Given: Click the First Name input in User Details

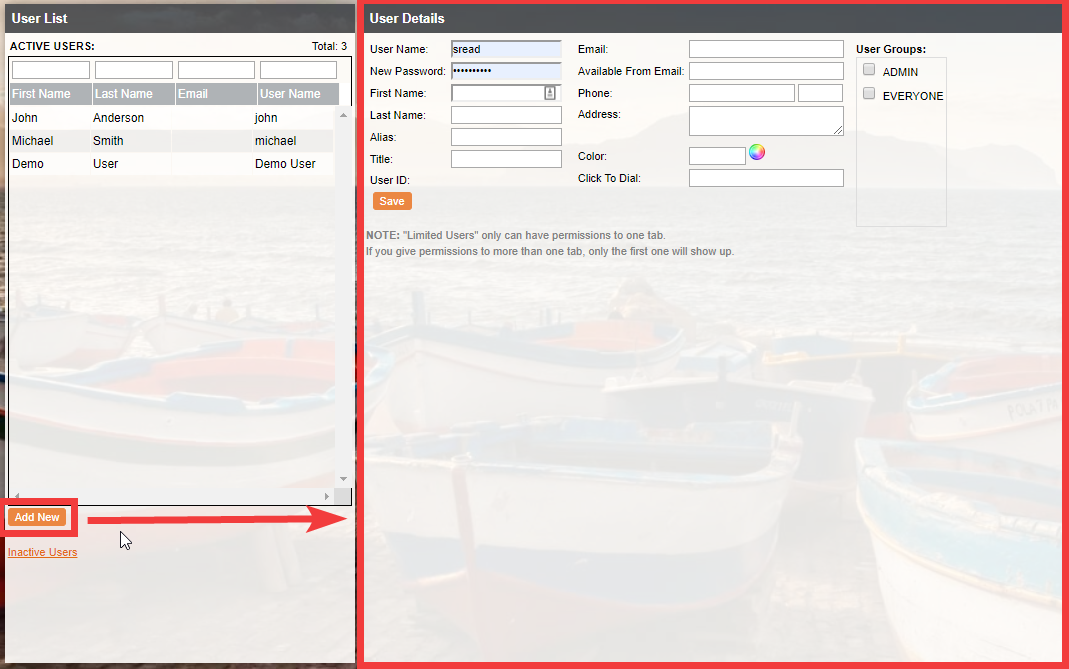Looking at the screenshot, I should click(x=506, y=93).
